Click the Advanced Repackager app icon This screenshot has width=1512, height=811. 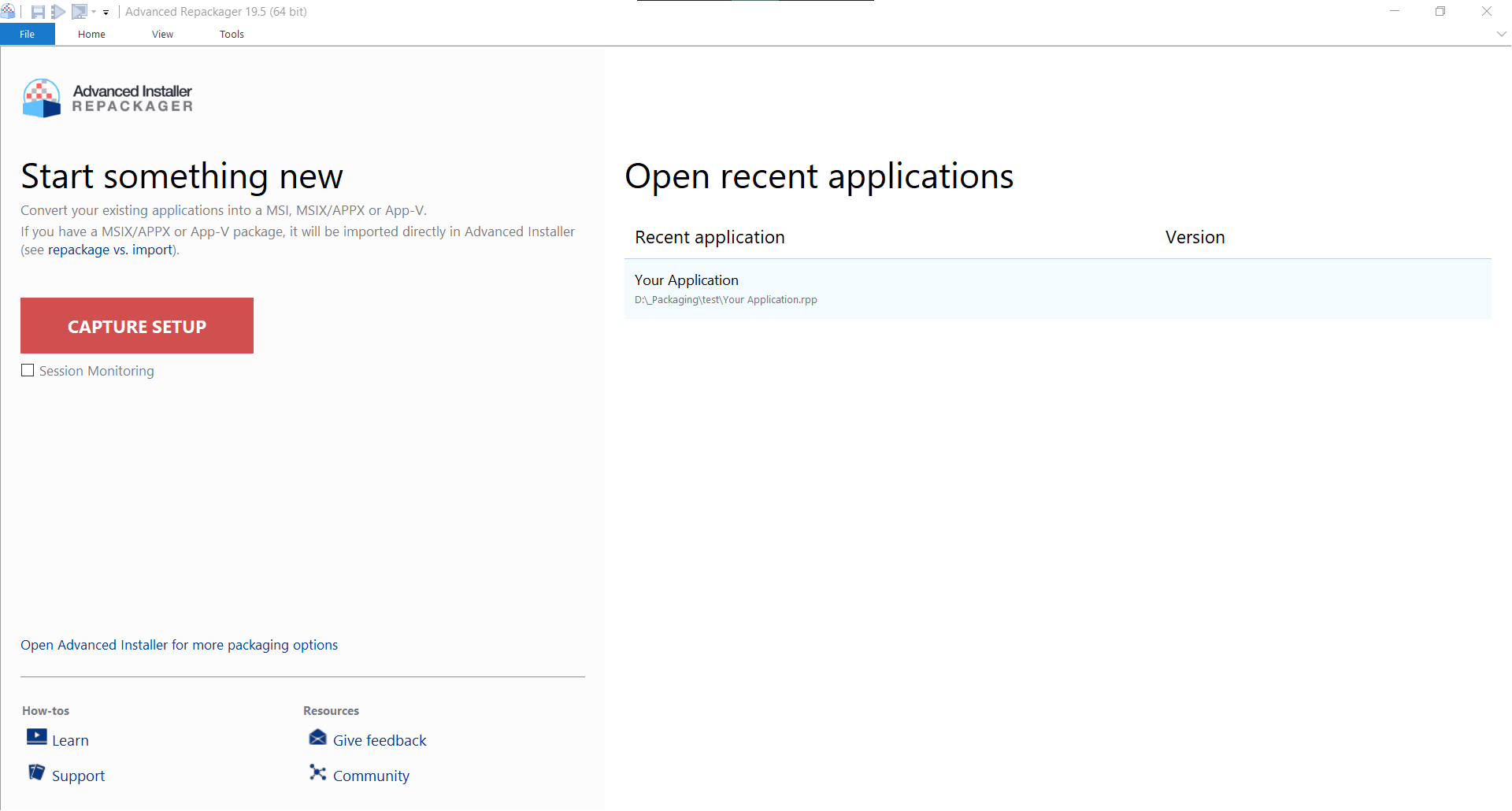[8, 11]
